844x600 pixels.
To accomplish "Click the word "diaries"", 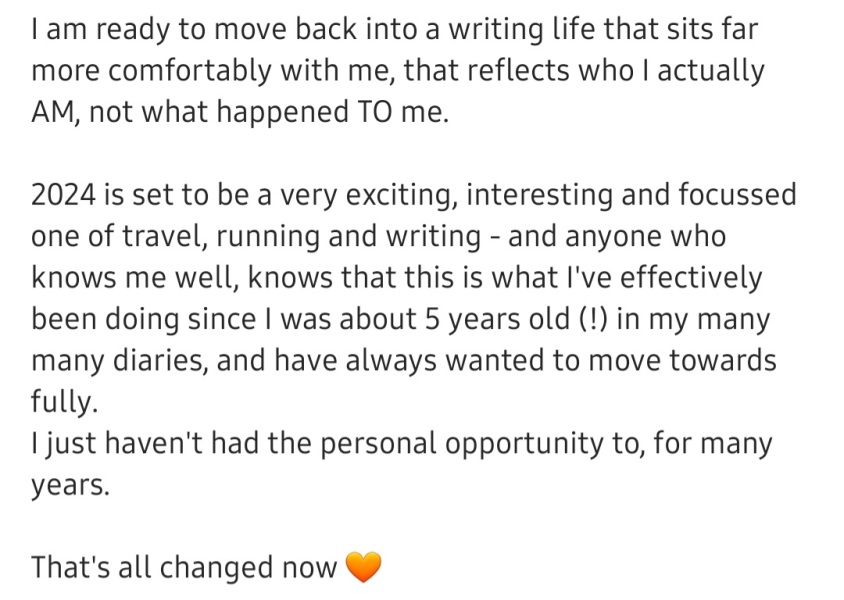I will [x=162, y=359].
